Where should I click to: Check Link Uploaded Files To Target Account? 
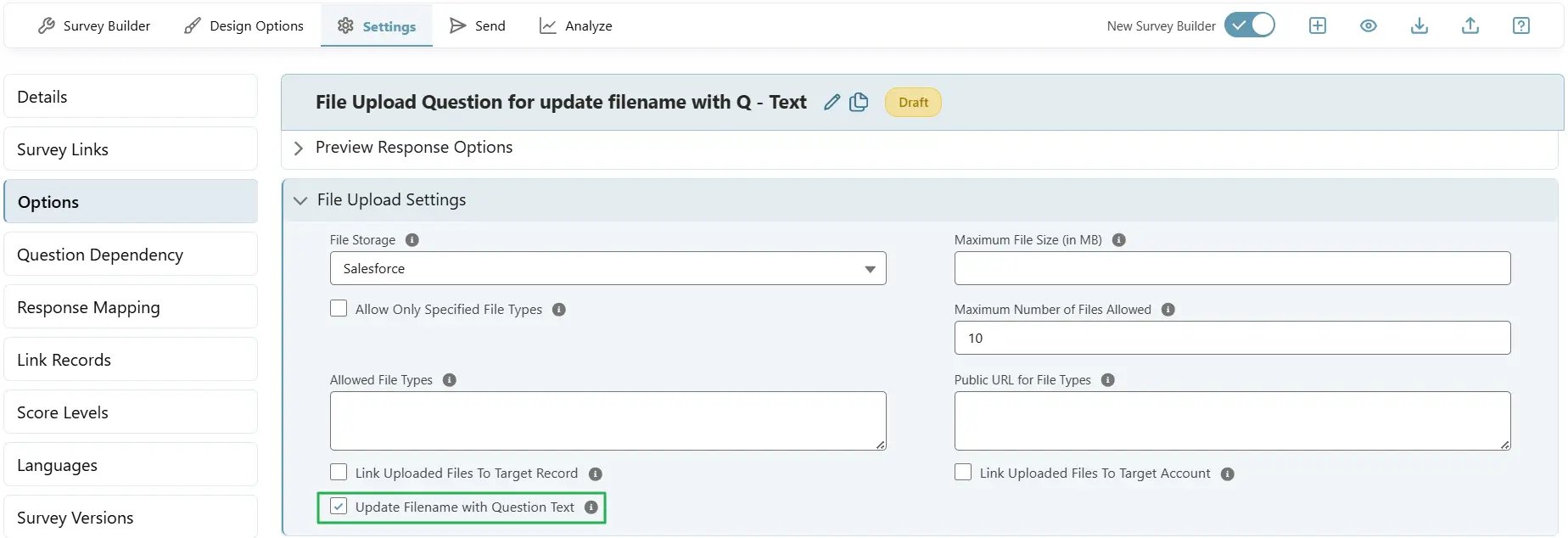pos(963,472)
